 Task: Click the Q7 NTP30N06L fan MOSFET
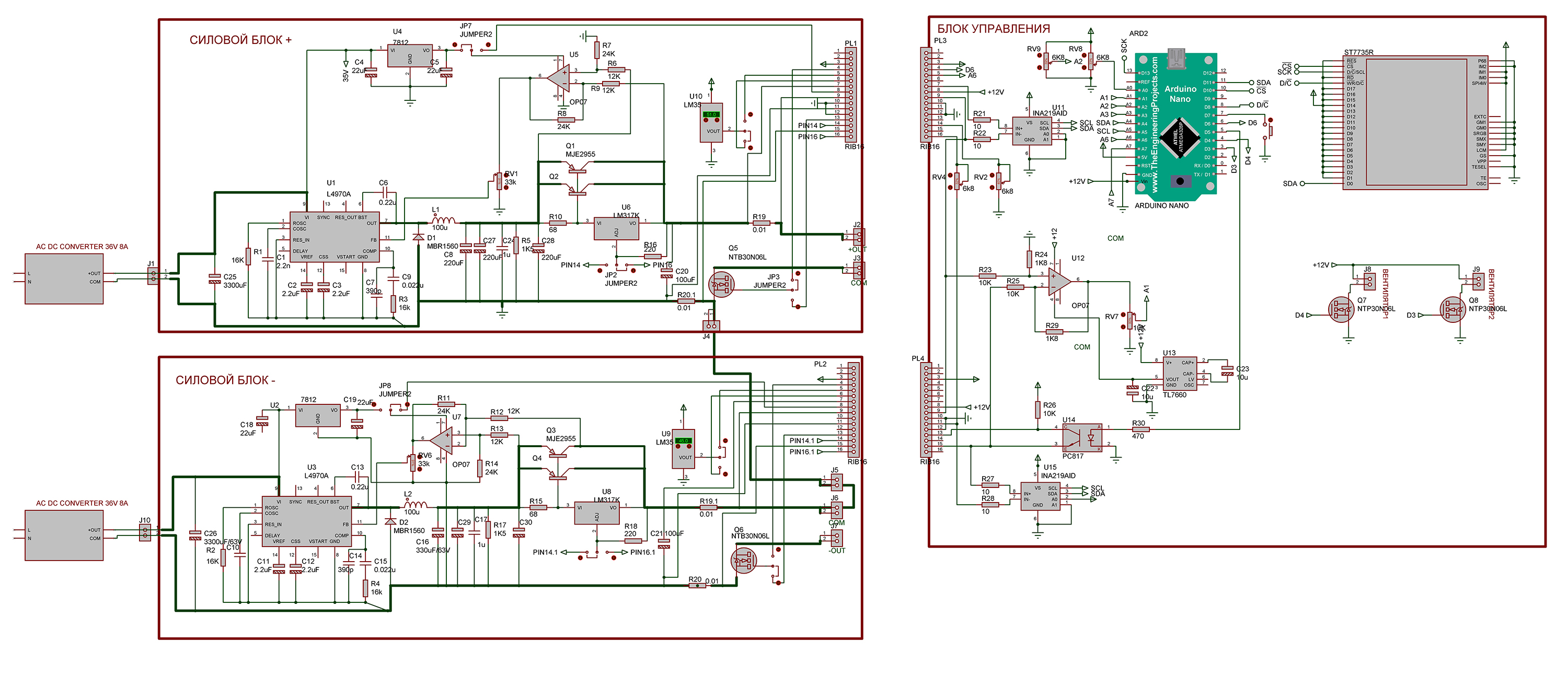(1341, 310)
